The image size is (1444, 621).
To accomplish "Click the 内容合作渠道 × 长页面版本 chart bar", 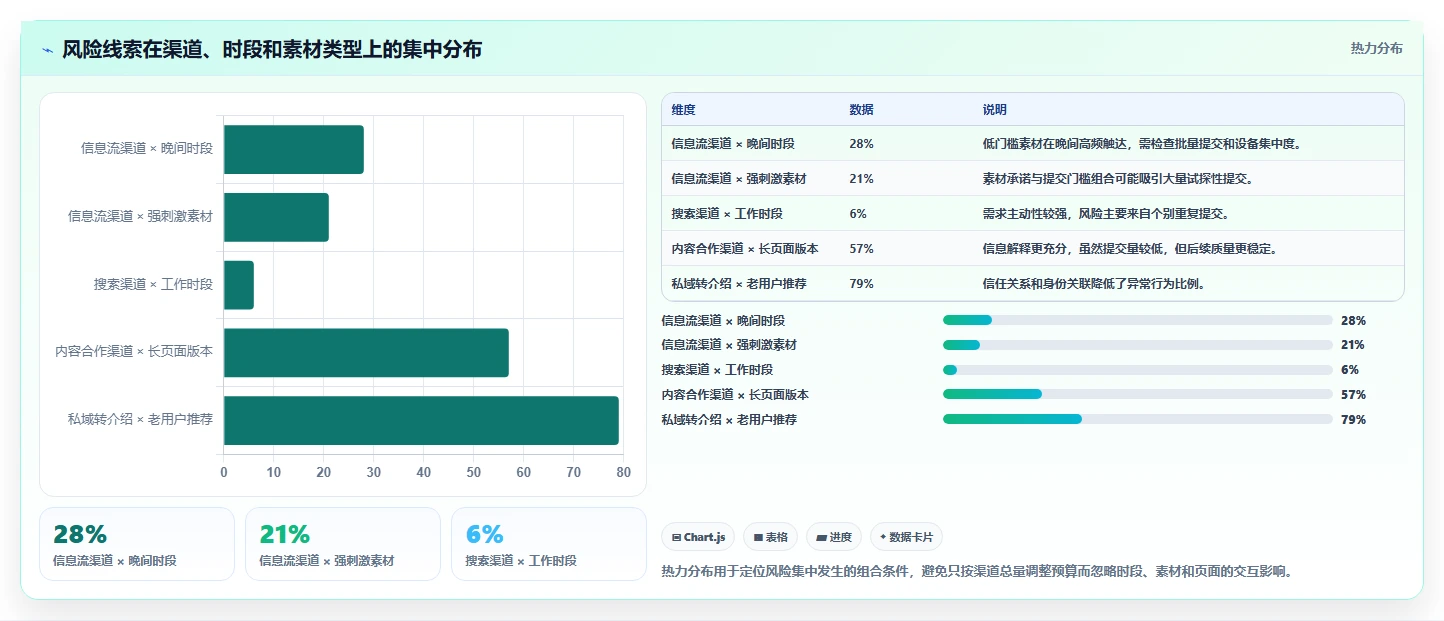I will coord(366,352).
